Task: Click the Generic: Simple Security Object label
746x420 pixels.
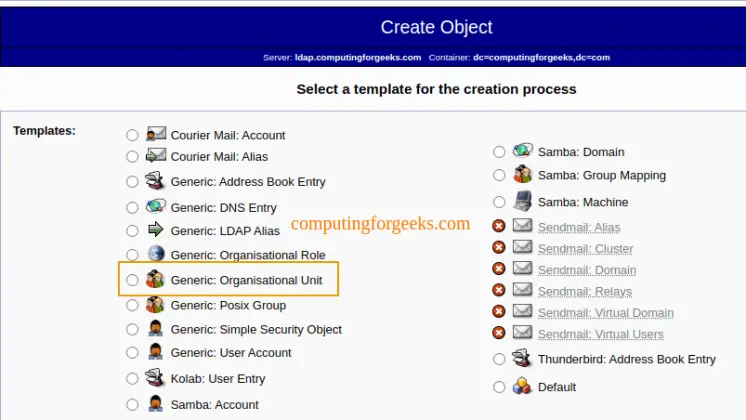Action: coord(256,329)
